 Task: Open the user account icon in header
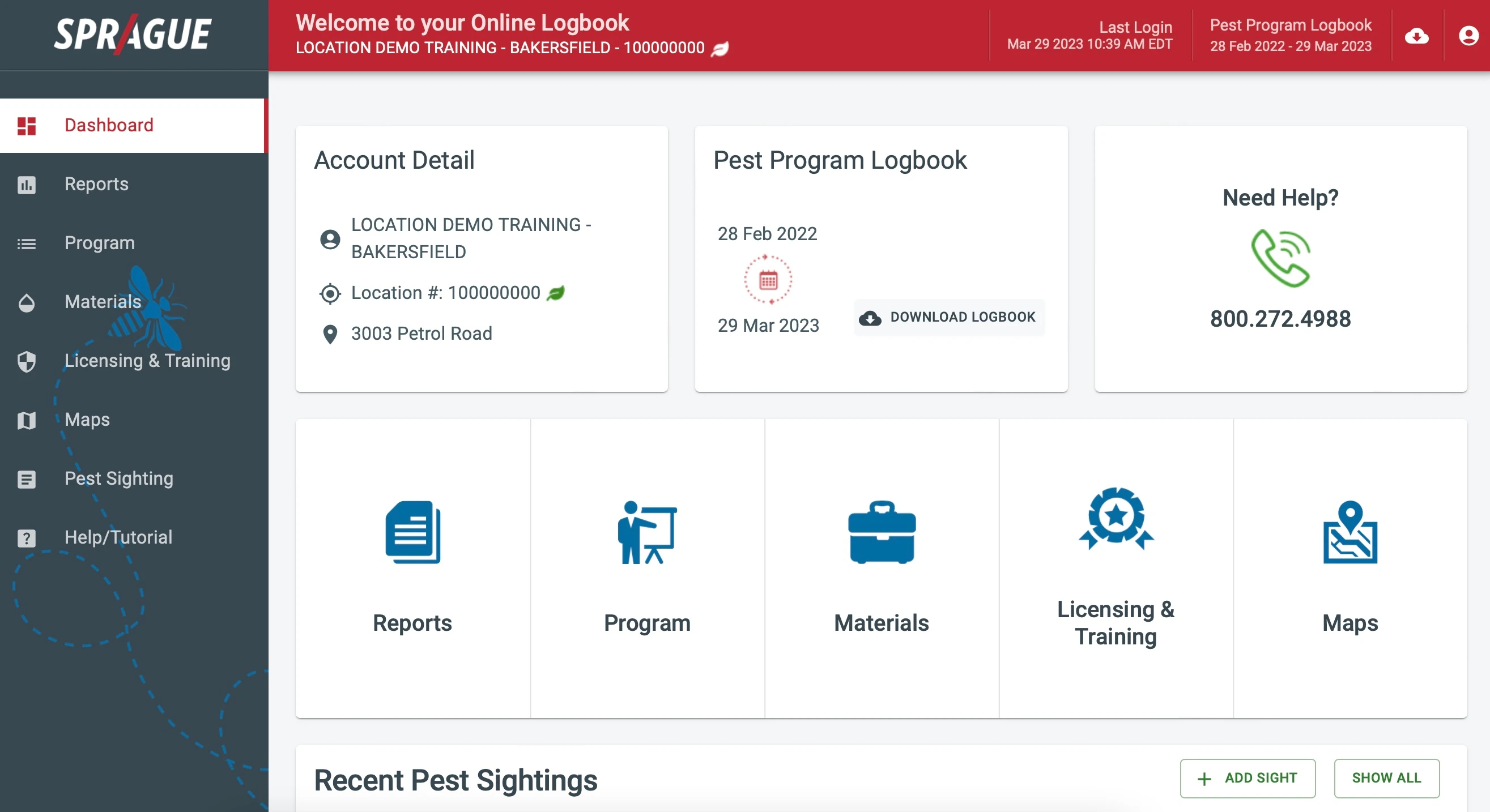click(x=1468, y=36)
